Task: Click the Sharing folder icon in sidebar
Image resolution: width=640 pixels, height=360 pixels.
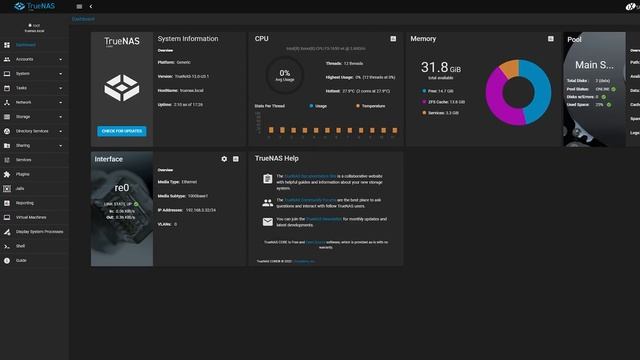Action: tap(7, 145)
